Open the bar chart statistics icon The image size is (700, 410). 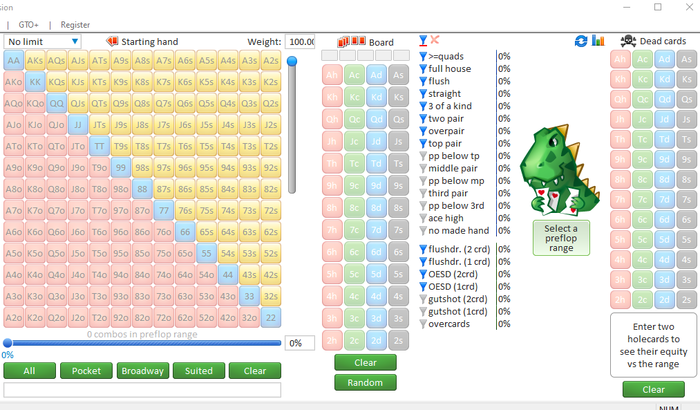(x=598, y=41)
